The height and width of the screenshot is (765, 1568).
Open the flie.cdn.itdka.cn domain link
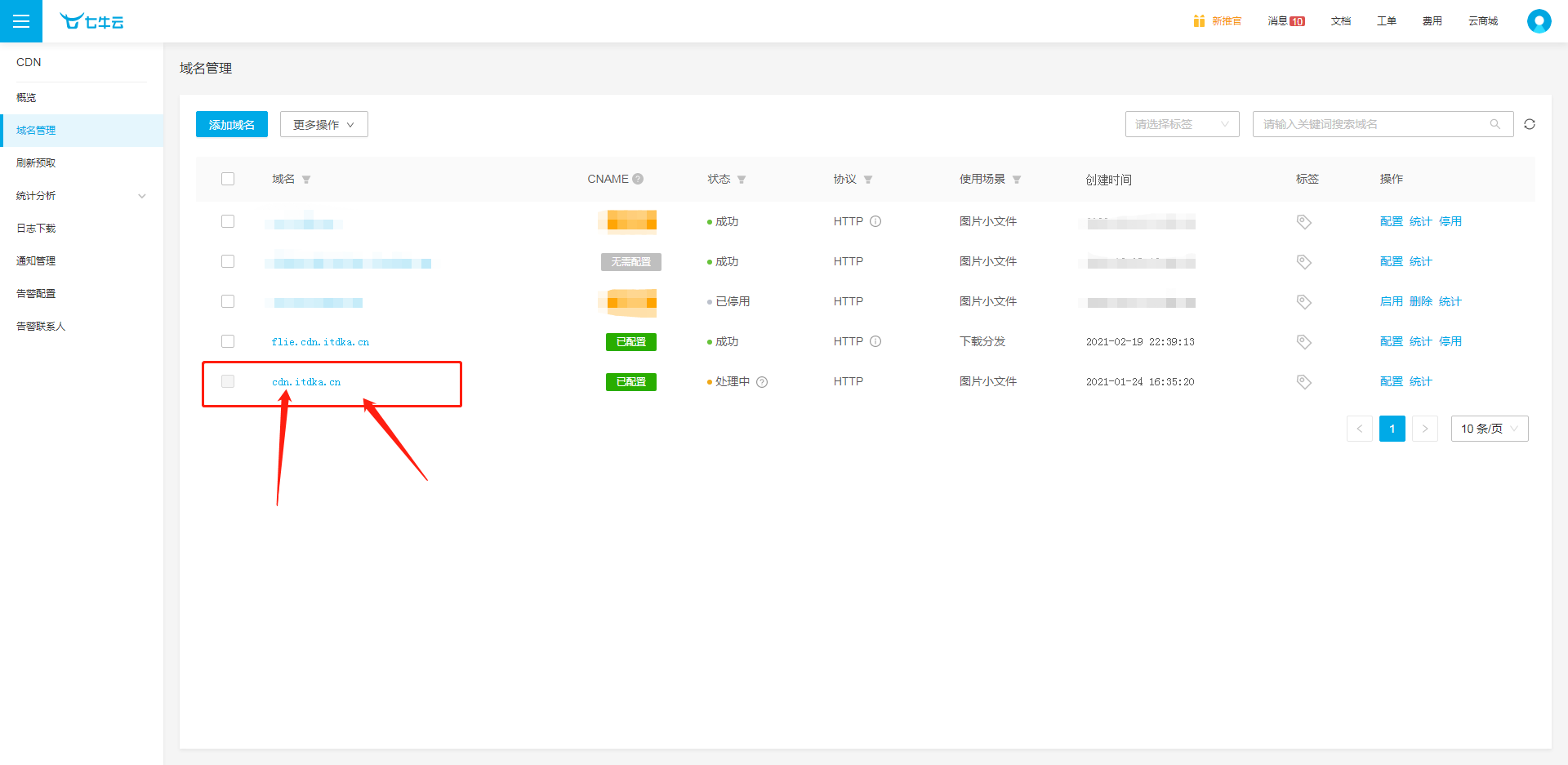(320, 342)
